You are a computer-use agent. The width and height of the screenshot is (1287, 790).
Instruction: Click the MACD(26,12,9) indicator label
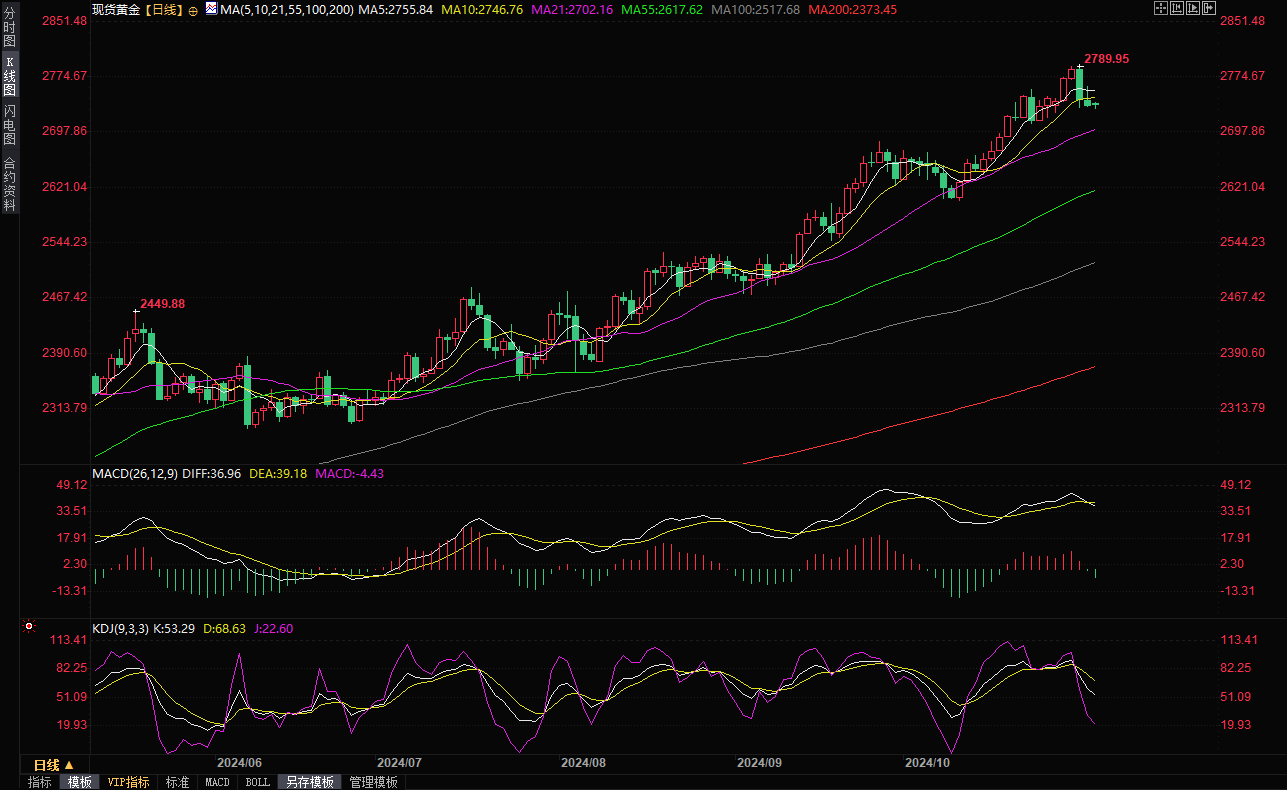tap(135, 473)
